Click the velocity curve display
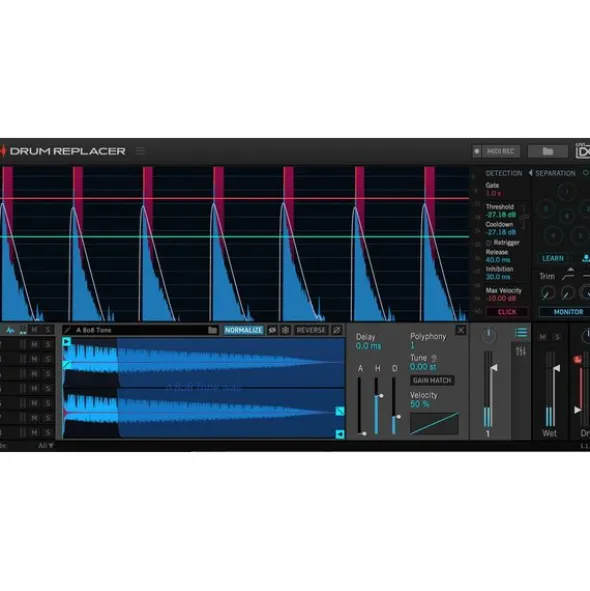590x591 pixels. point(434,423)
